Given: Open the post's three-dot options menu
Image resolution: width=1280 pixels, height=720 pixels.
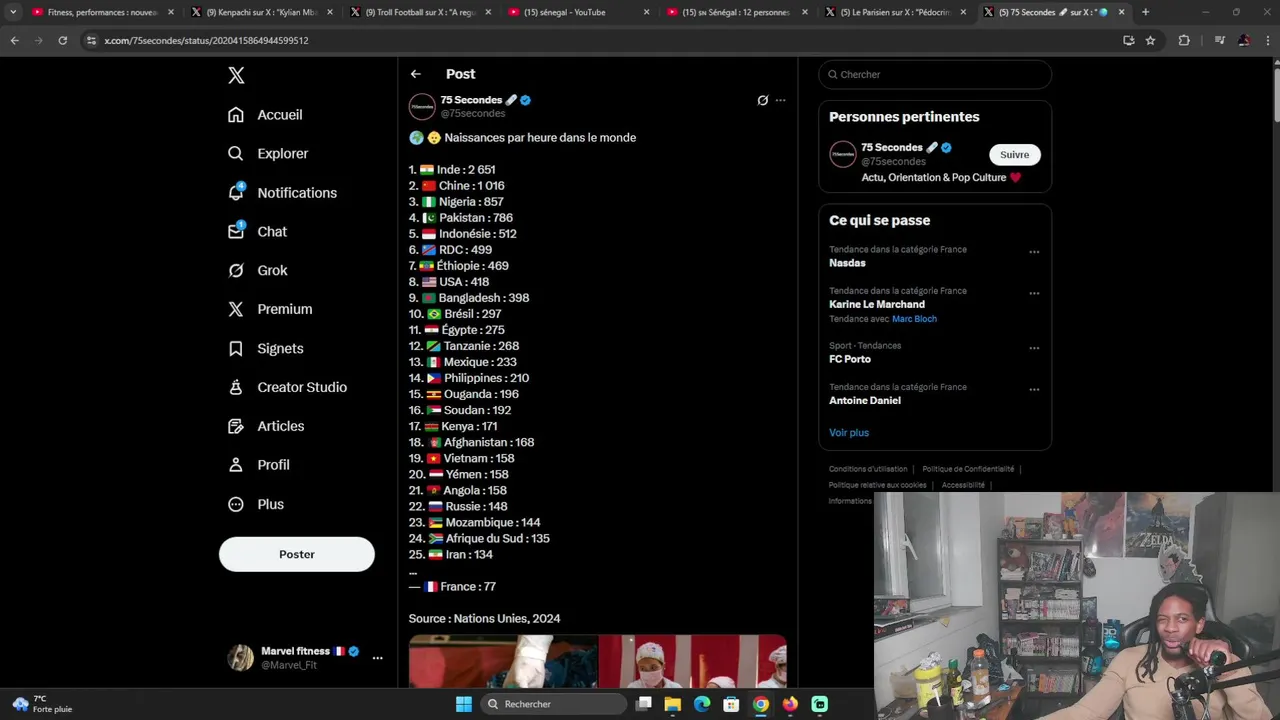Looking at the screenshot, I should click(x=781, y=100).
